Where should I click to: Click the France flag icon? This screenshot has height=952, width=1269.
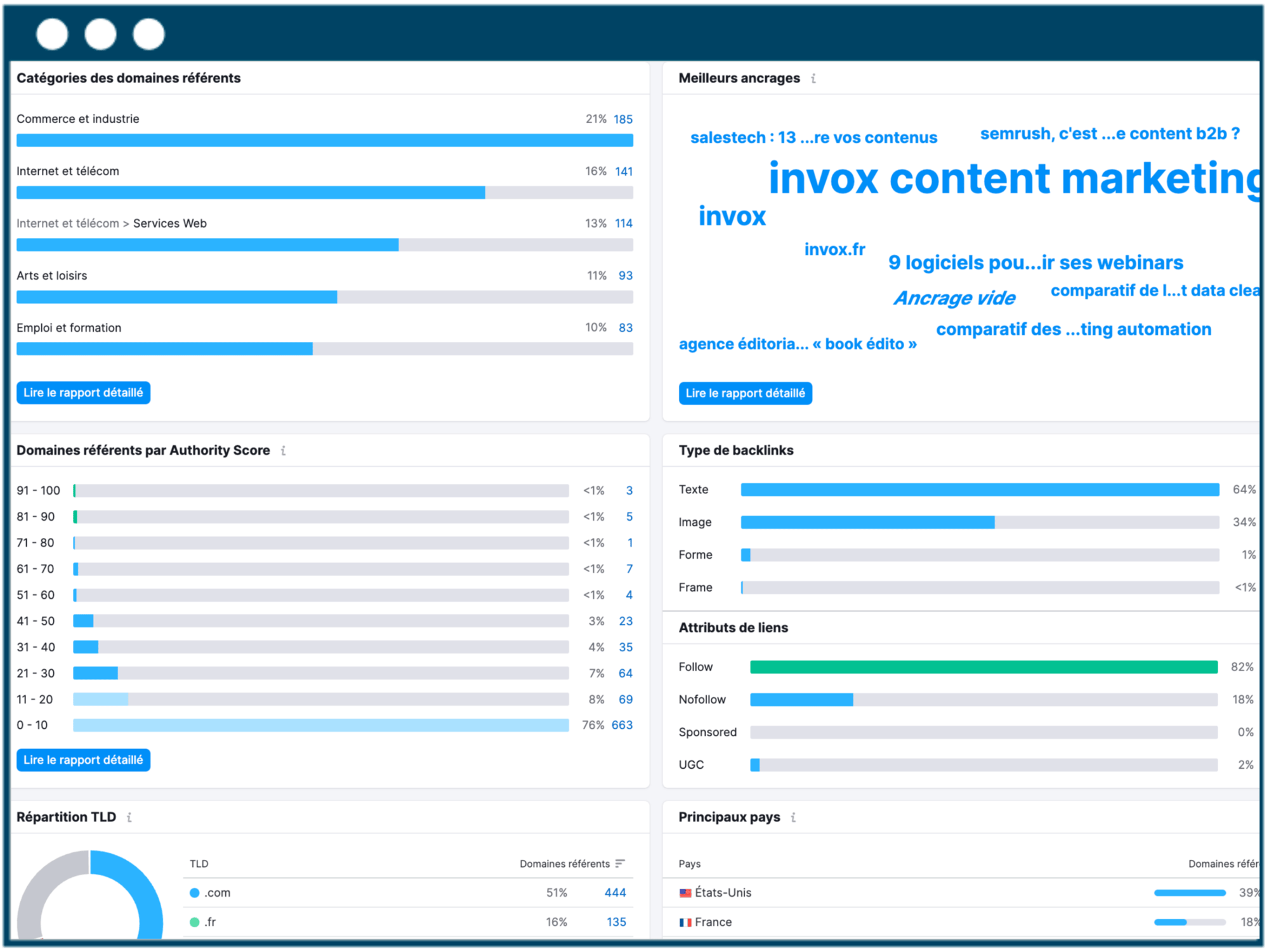[685, 923]
